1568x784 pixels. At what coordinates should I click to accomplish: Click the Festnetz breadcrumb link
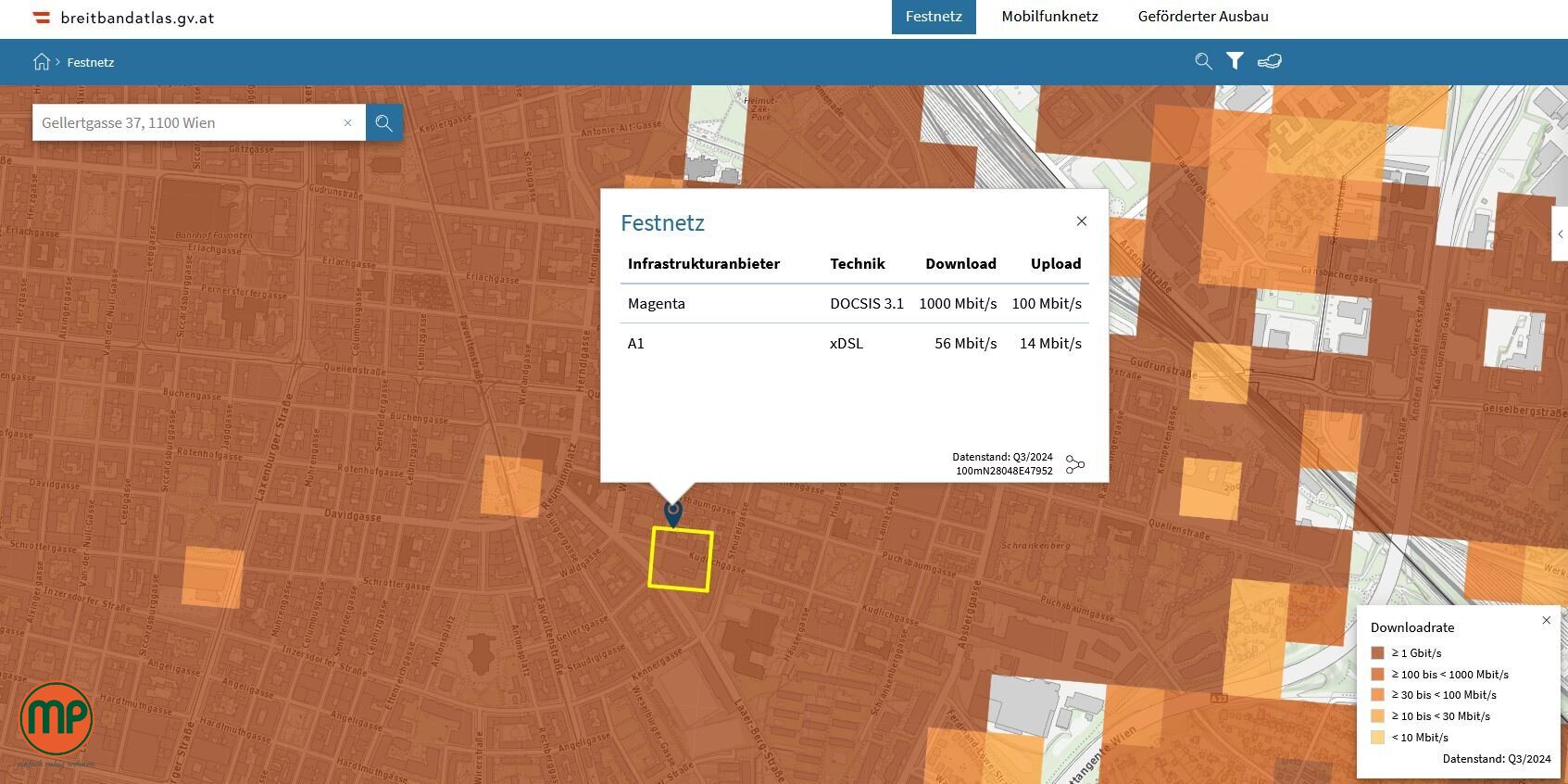click(x=91, y=62)
